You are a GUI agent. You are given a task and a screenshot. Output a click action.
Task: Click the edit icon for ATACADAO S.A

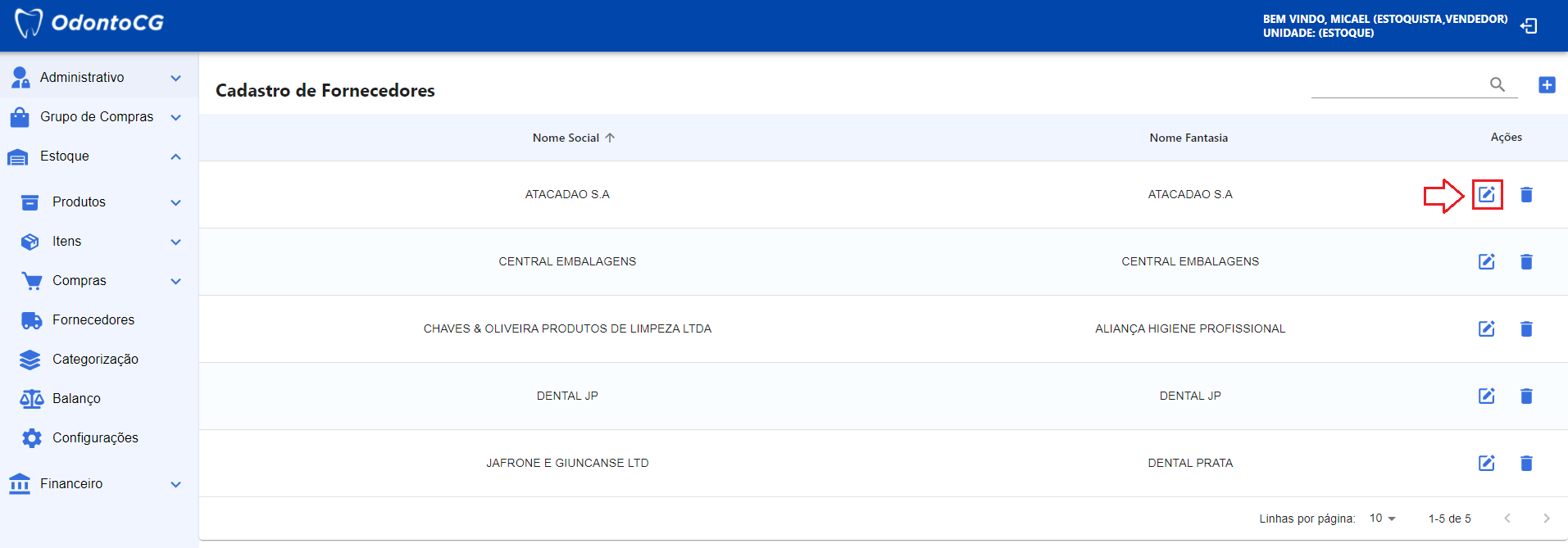(1486, 195)
